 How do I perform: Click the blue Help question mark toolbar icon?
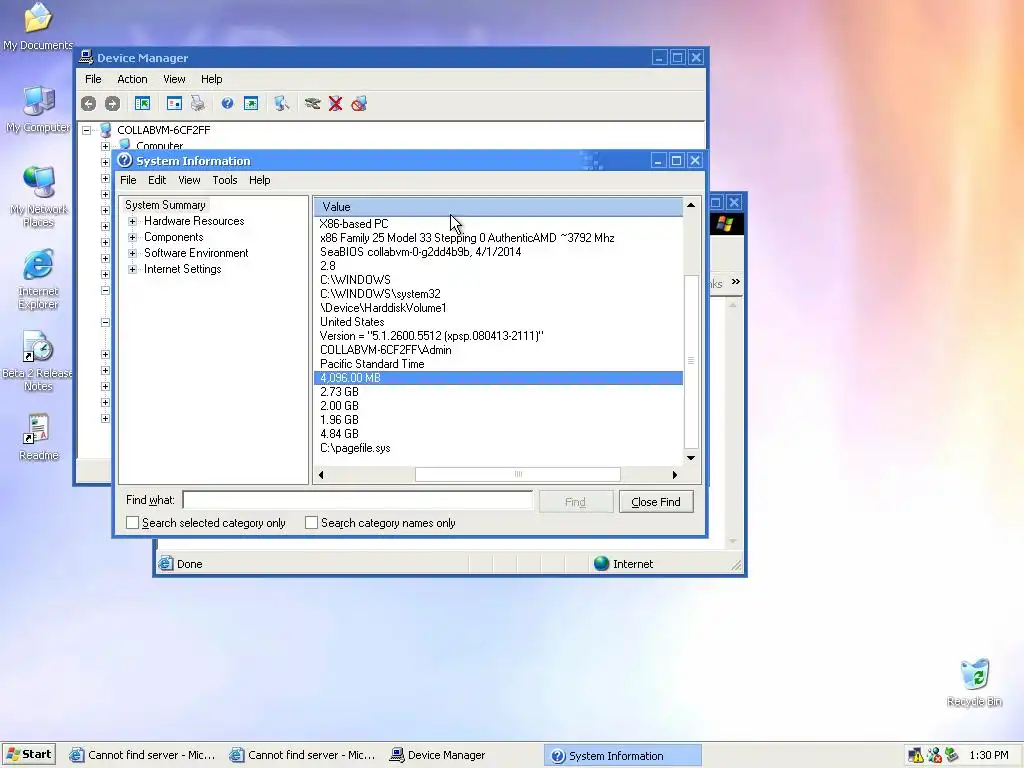click(227, 103)
